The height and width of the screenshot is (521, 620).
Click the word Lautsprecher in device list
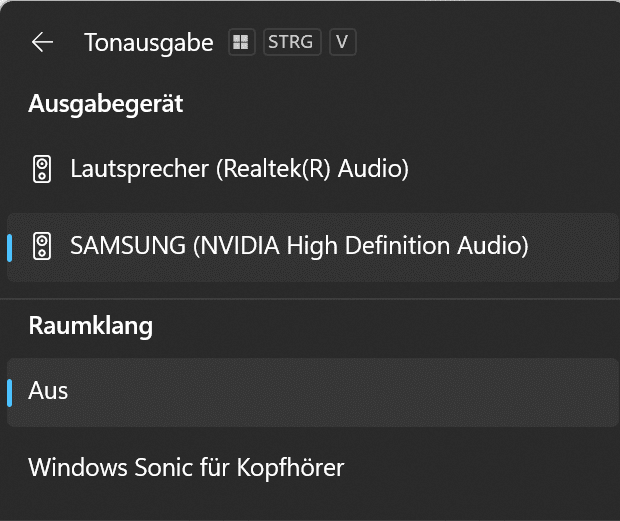click(x=140, y=169)
